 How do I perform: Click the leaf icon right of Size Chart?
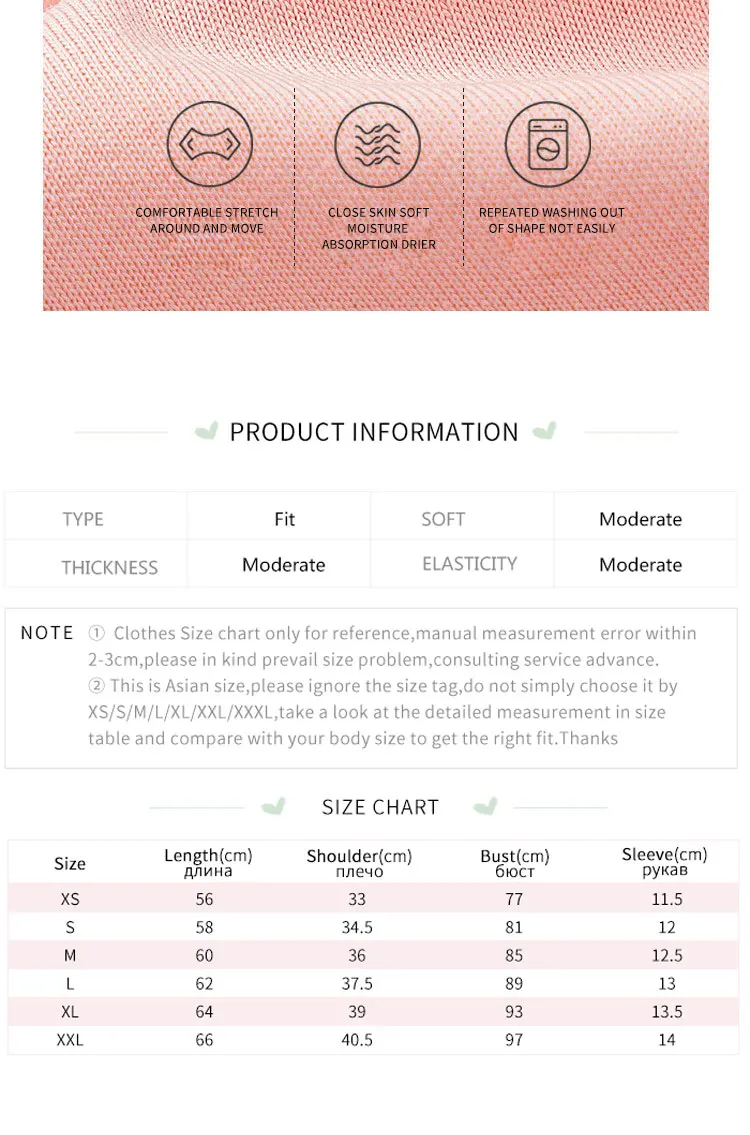[485, 806]
